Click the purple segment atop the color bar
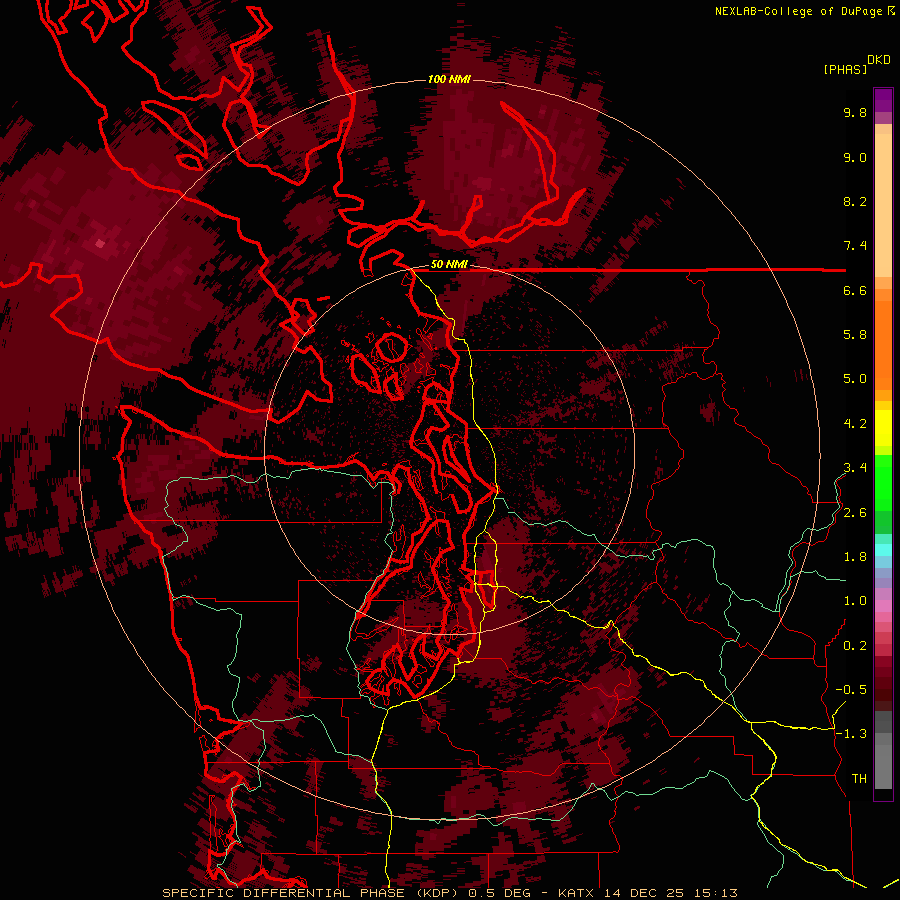The height and width of the screenshot is (900, 900). point(883,101)
